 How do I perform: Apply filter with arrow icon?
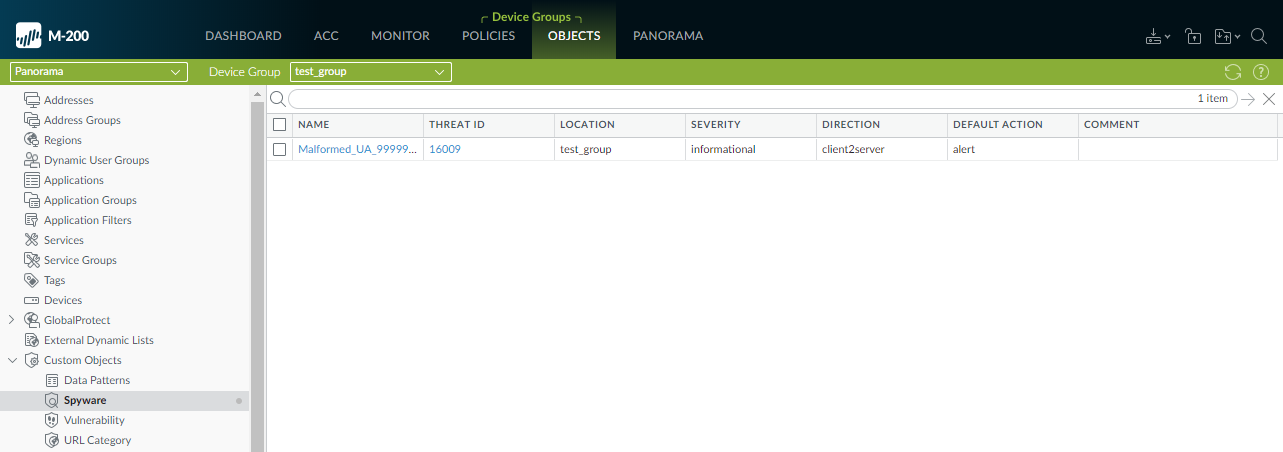(1248, 99)
